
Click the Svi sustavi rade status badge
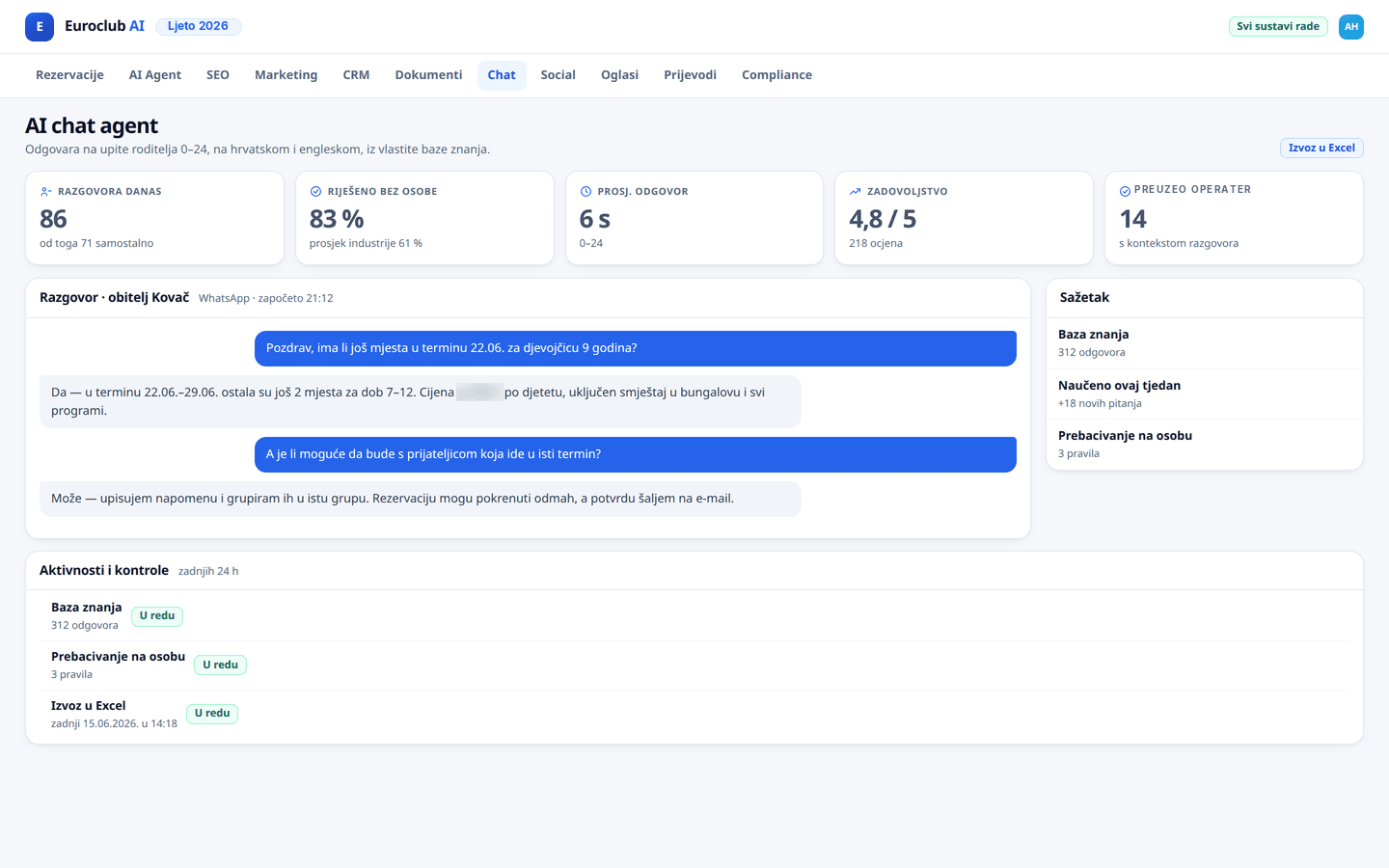(1278, 27)
